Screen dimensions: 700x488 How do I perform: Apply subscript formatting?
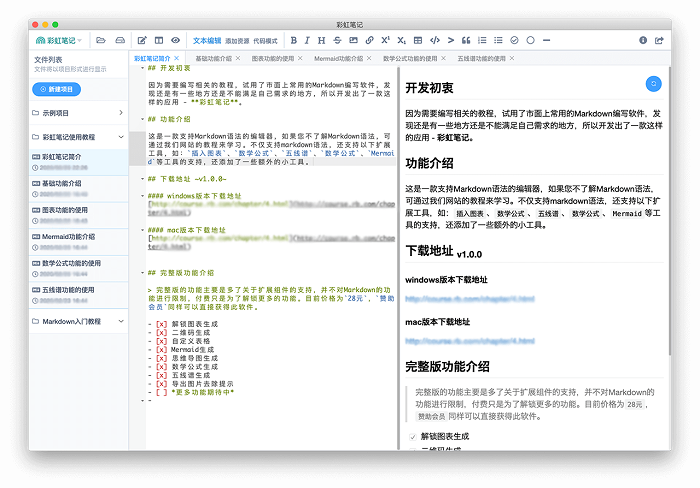(401, 40)
